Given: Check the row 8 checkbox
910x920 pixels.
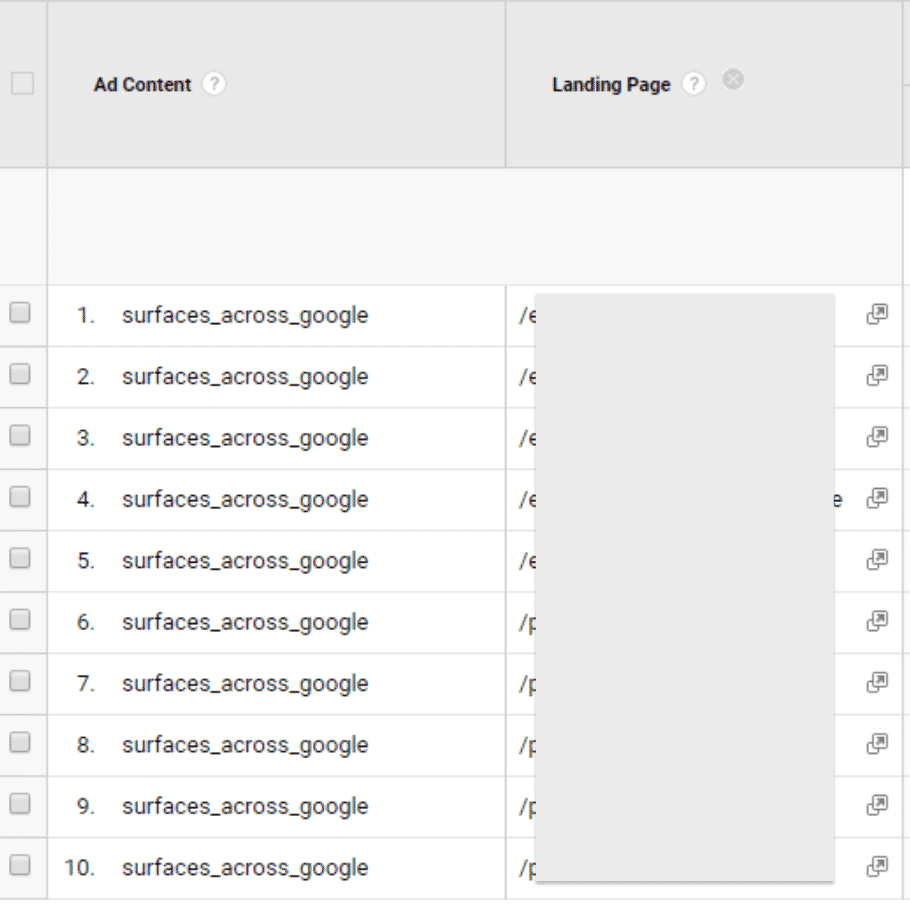Looking at the screenshot, I should point(20,743).
